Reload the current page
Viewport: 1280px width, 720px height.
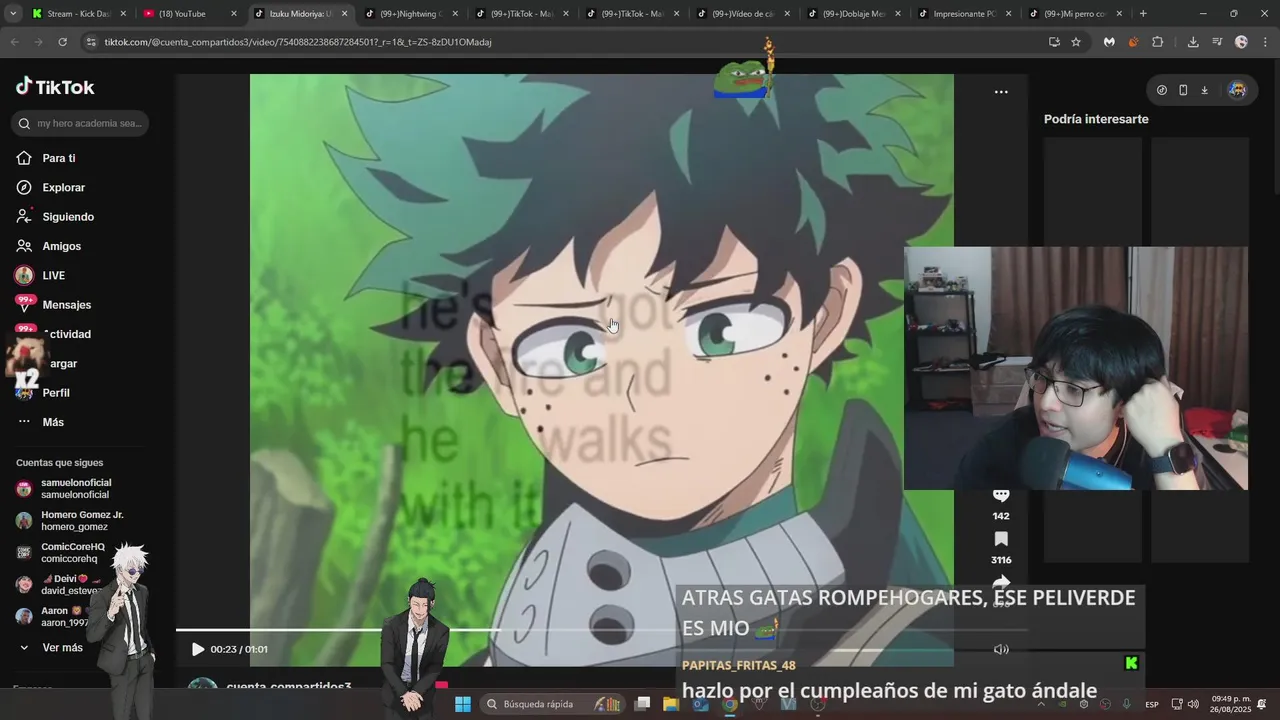click(62, 42)
